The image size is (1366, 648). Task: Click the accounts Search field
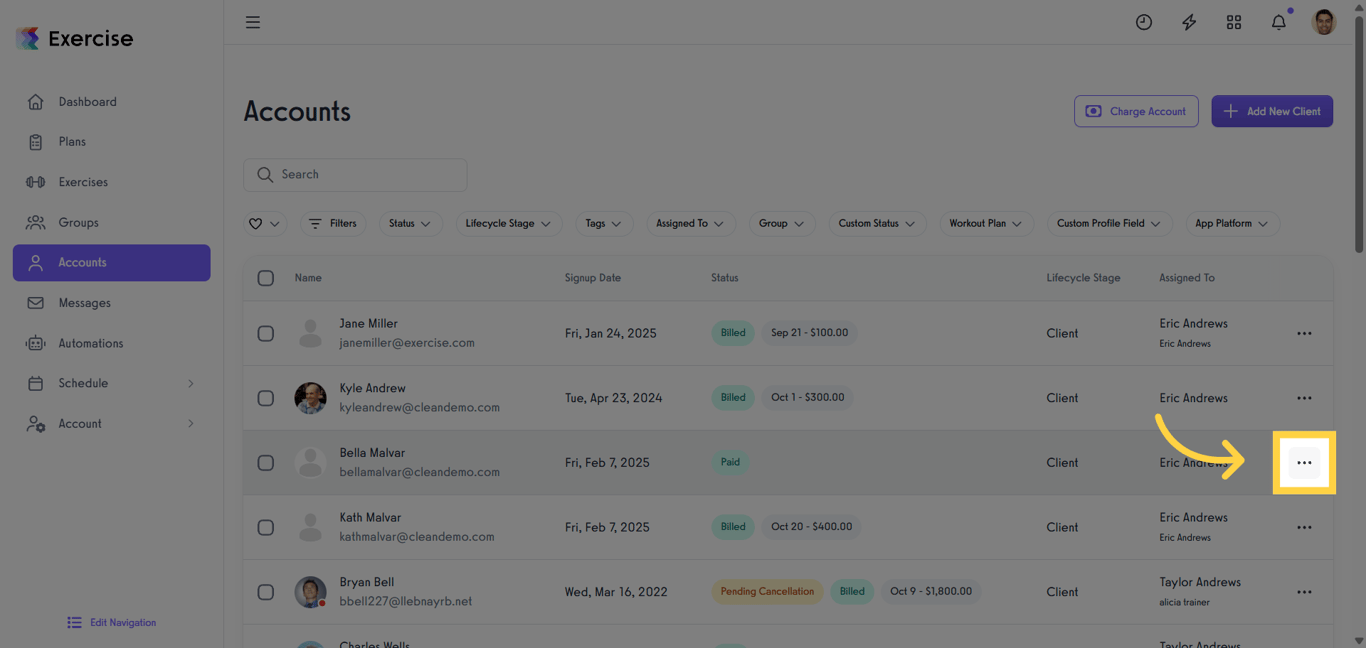(x=355, y=175)
